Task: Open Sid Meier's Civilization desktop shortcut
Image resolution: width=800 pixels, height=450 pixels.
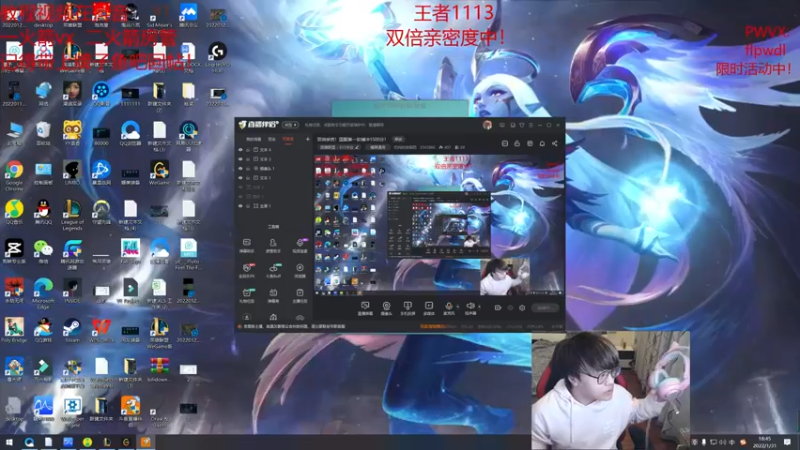Action: (x=159, y=18)
